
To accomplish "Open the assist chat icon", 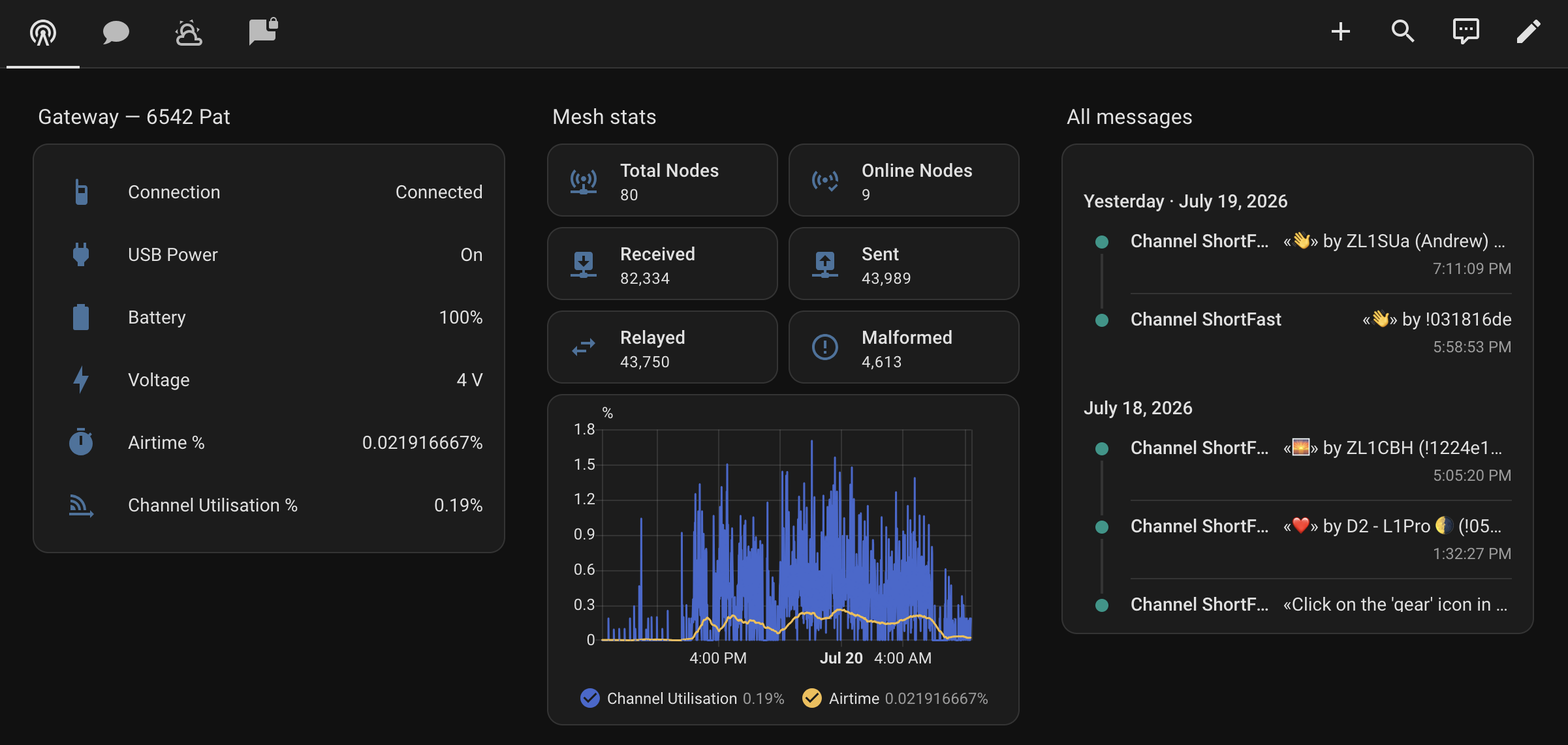I will point(1466,31).
